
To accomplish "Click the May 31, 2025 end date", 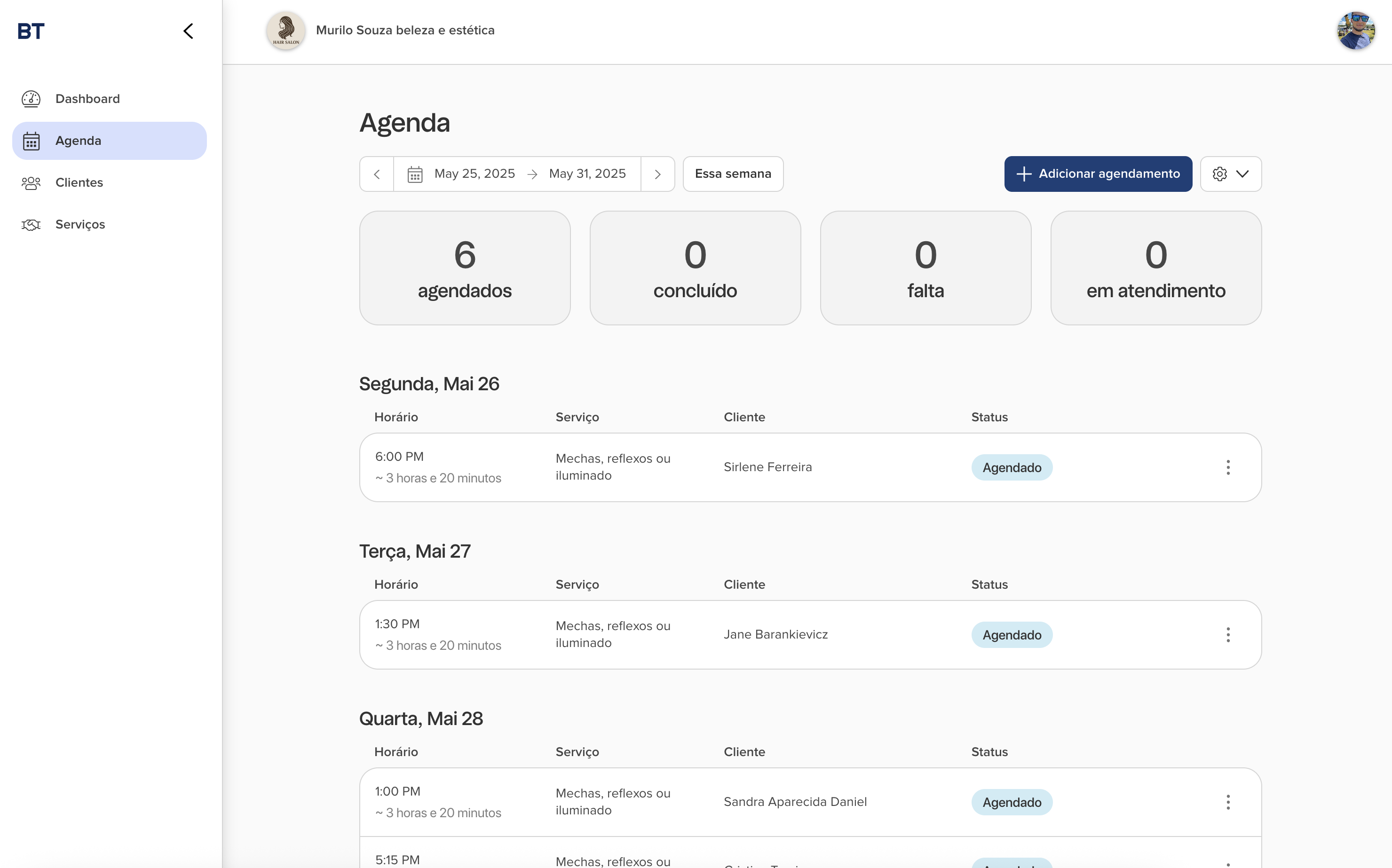I will coord(586,174).
